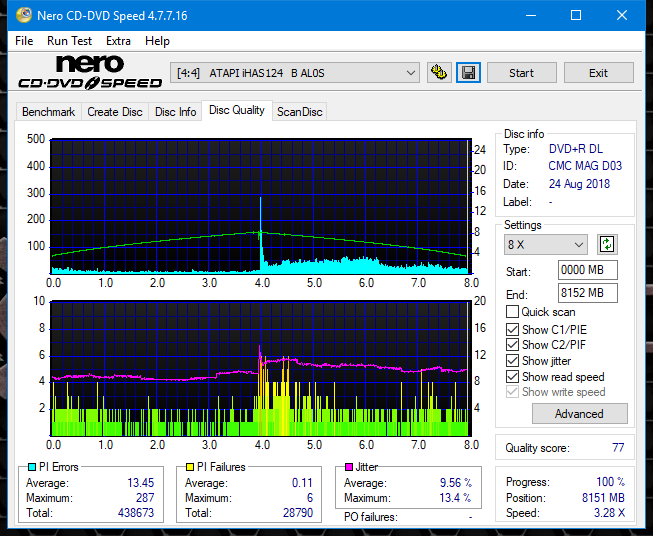Click the date 24 Aug 2018
The image size is (653, 536).
pyautogui.click(x=579, y=184)
